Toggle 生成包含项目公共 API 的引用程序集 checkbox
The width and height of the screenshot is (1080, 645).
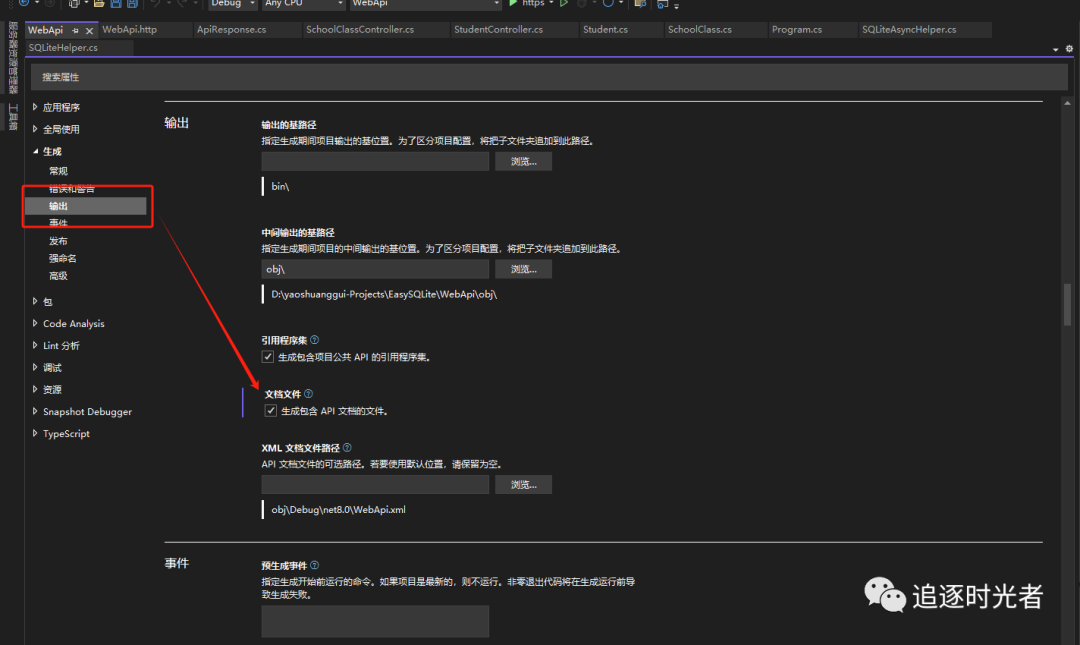coord(268,357)
